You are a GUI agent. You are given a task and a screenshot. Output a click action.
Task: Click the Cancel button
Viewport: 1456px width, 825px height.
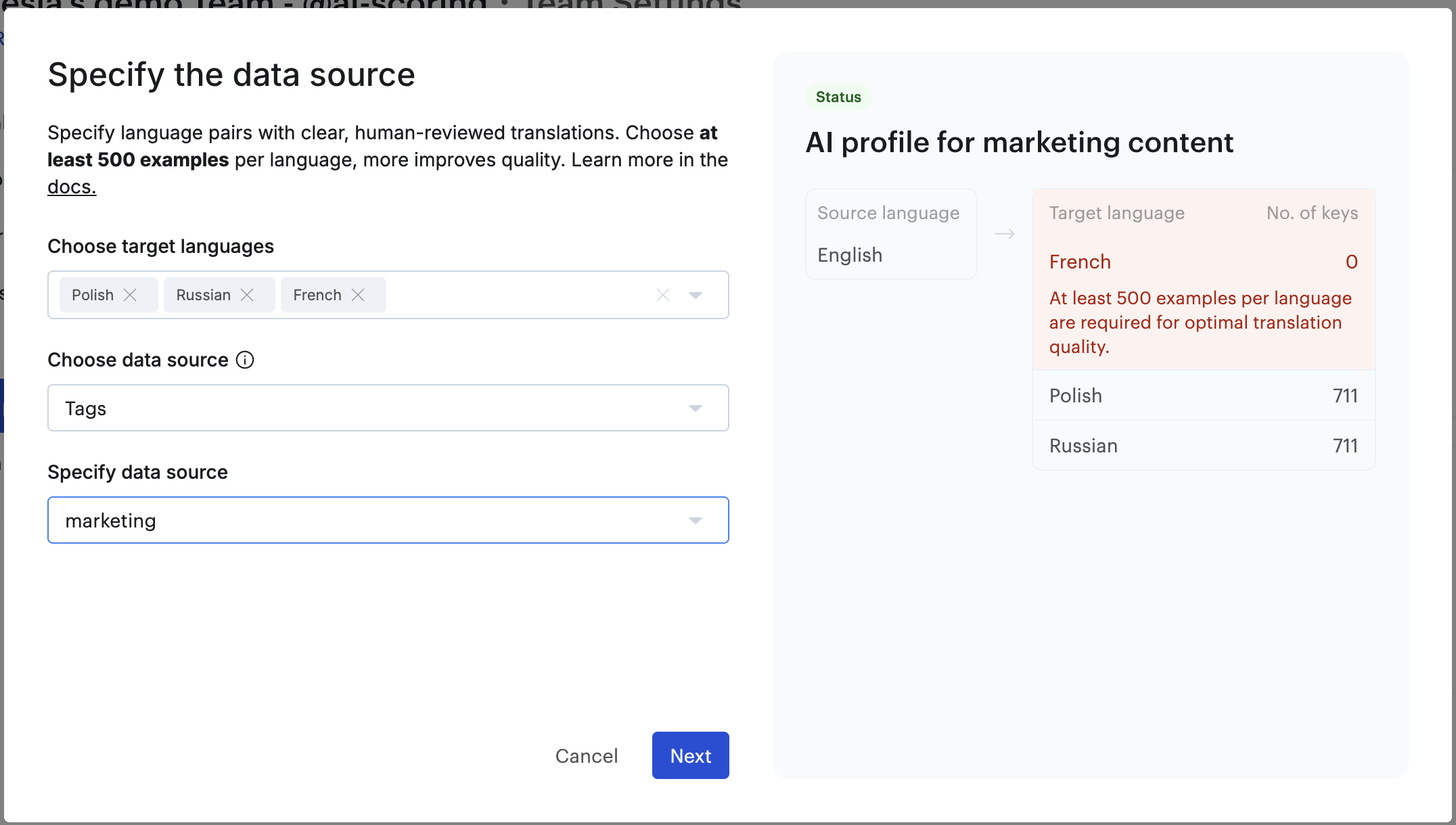(x=586, y=755)
